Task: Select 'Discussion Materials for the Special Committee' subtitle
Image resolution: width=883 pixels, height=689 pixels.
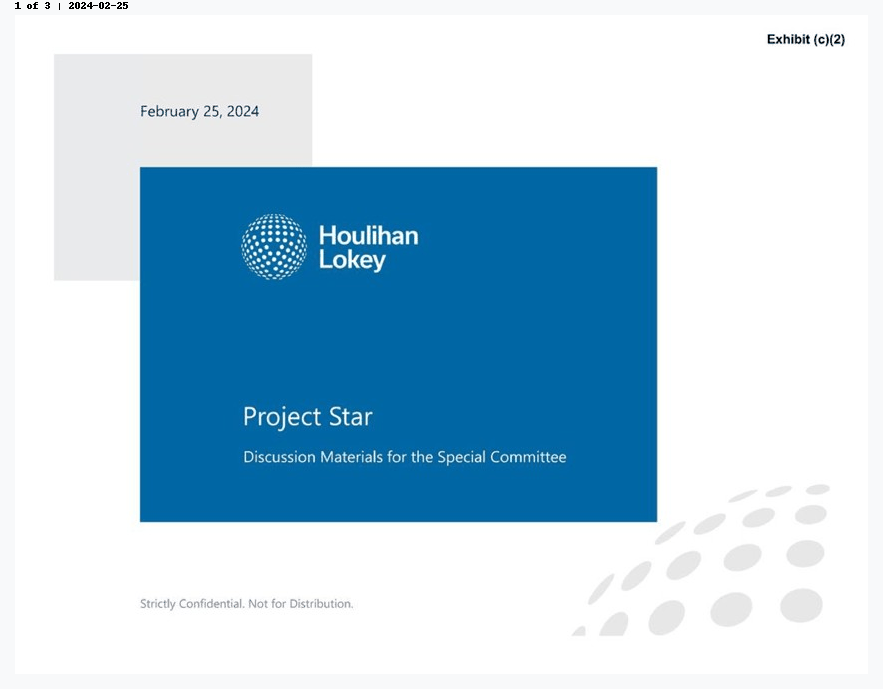Action: (405, 457)
